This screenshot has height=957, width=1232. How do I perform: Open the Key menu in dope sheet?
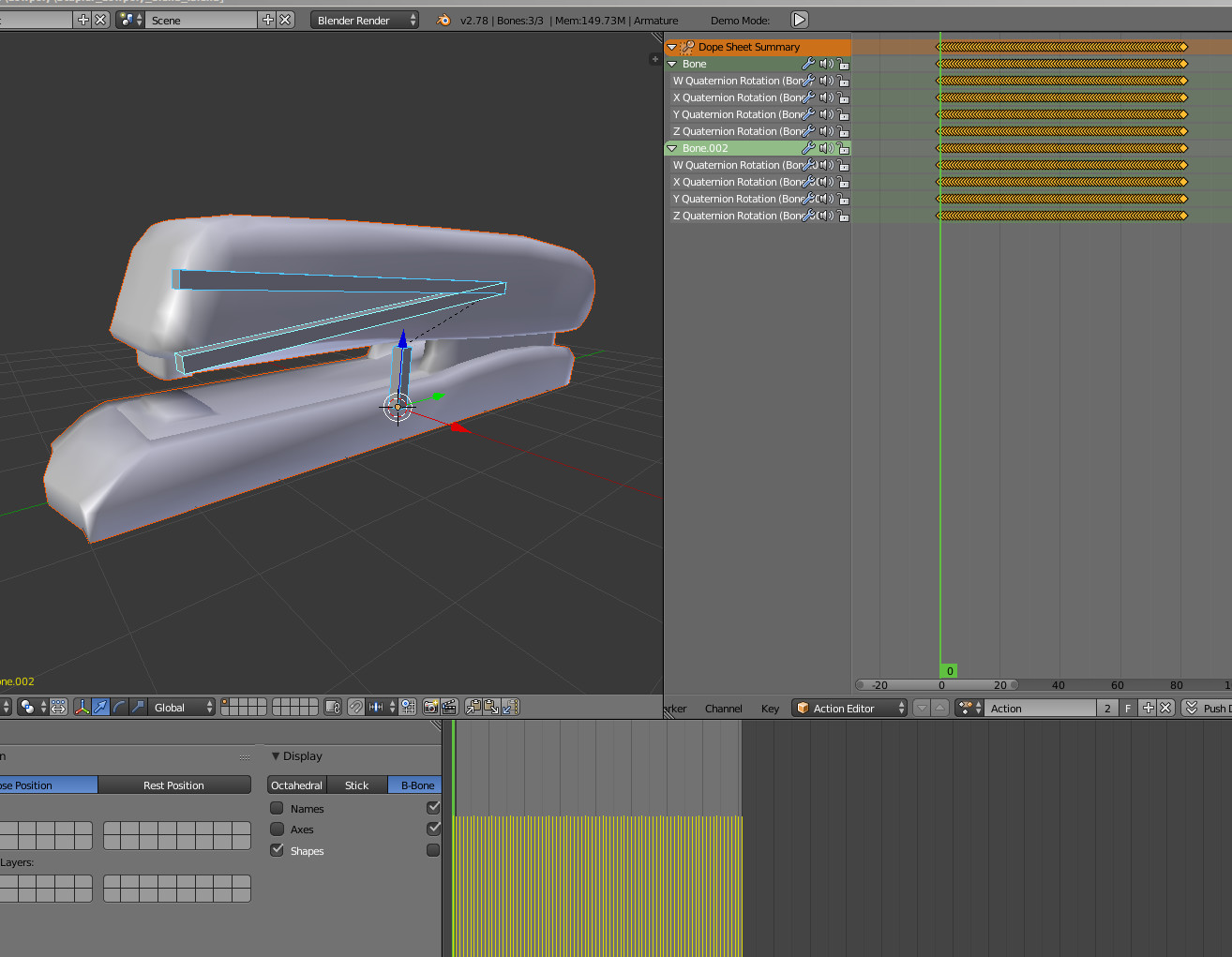pos(770,709)
